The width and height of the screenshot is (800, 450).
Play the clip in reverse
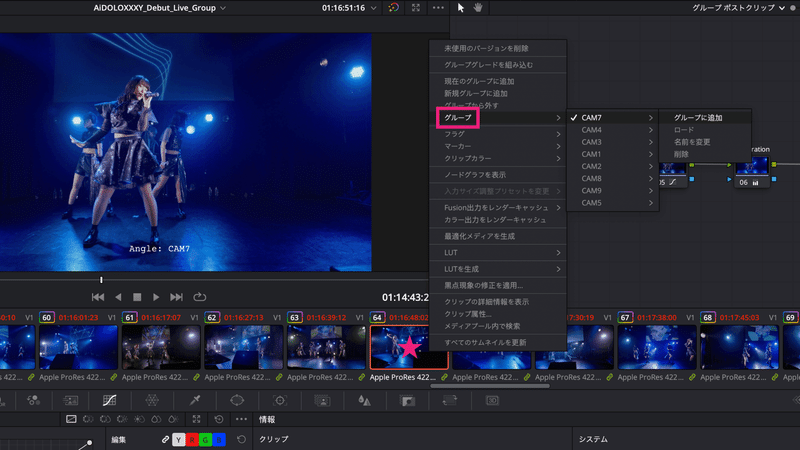(118, 296)
